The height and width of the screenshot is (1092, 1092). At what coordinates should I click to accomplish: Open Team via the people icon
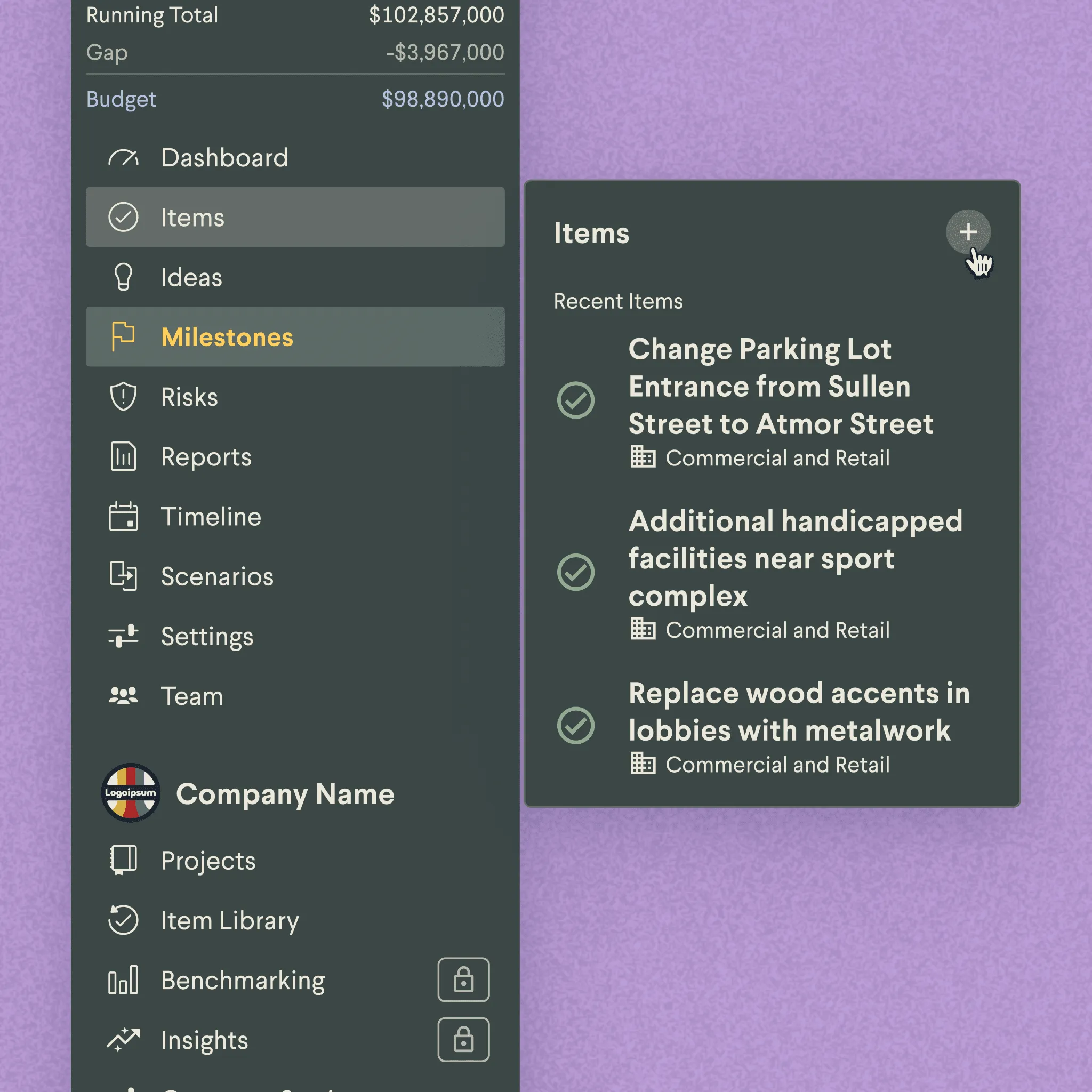point(123,696)
